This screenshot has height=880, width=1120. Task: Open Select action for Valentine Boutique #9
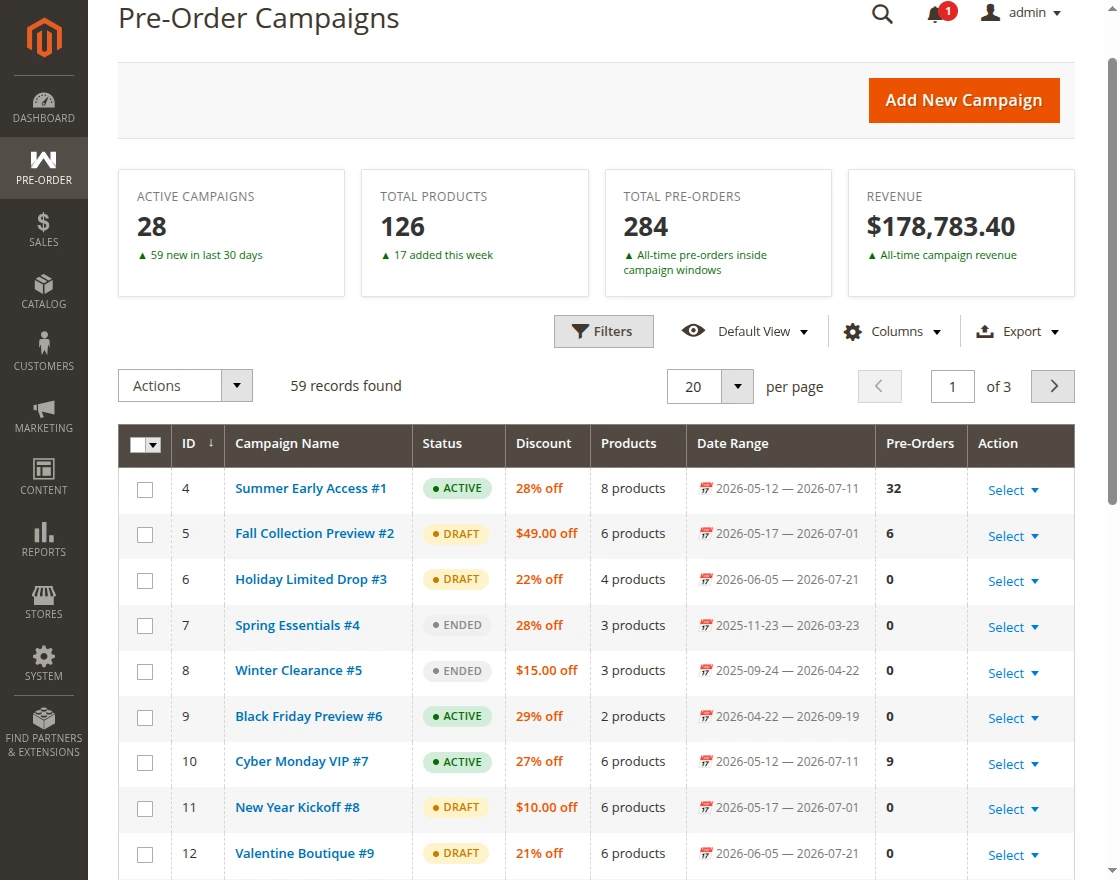pyautogui.click(x=1013, y=855)
